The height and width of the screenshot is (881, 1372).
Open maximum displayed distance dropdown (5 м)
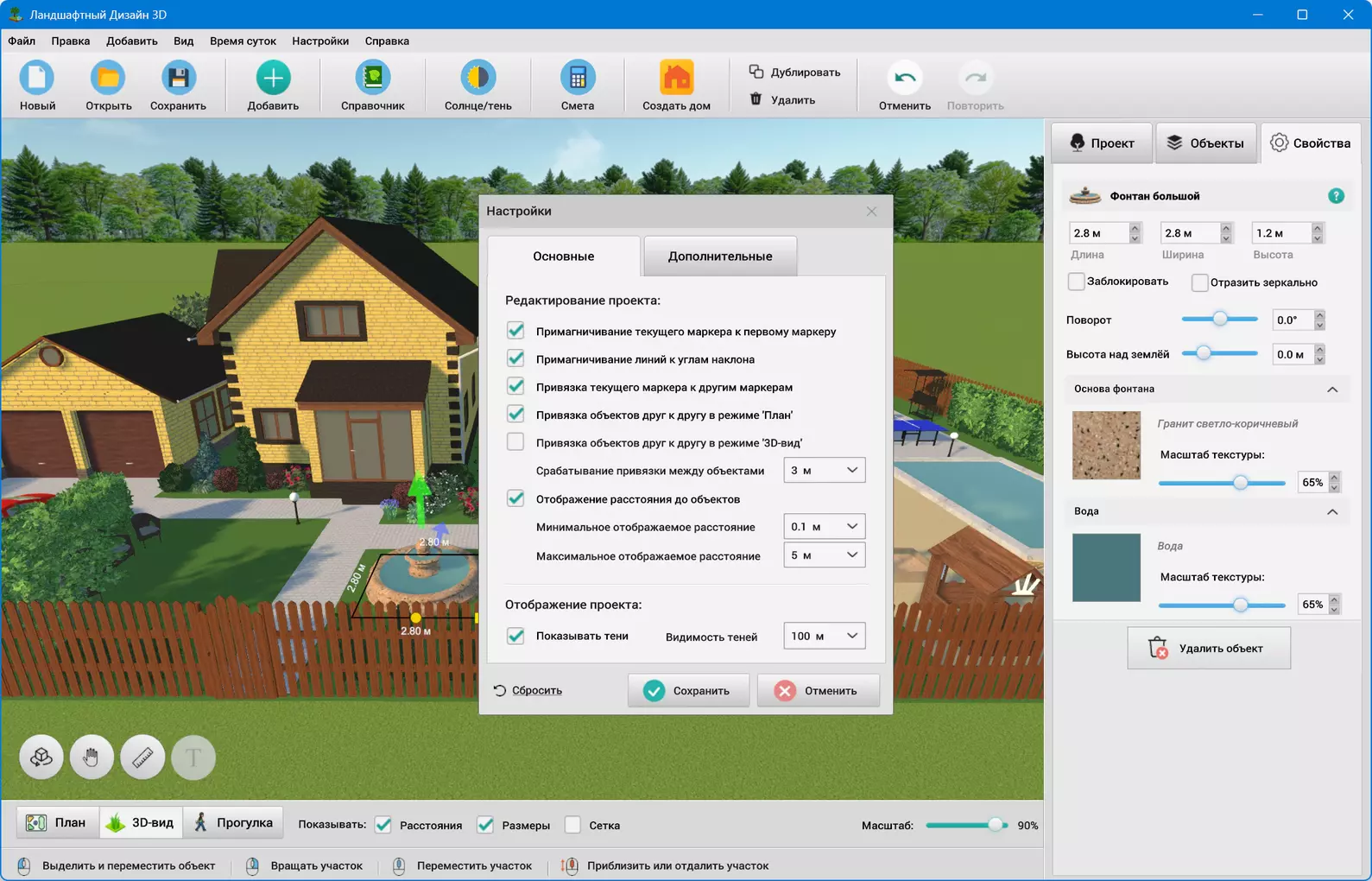coord(825,555)
